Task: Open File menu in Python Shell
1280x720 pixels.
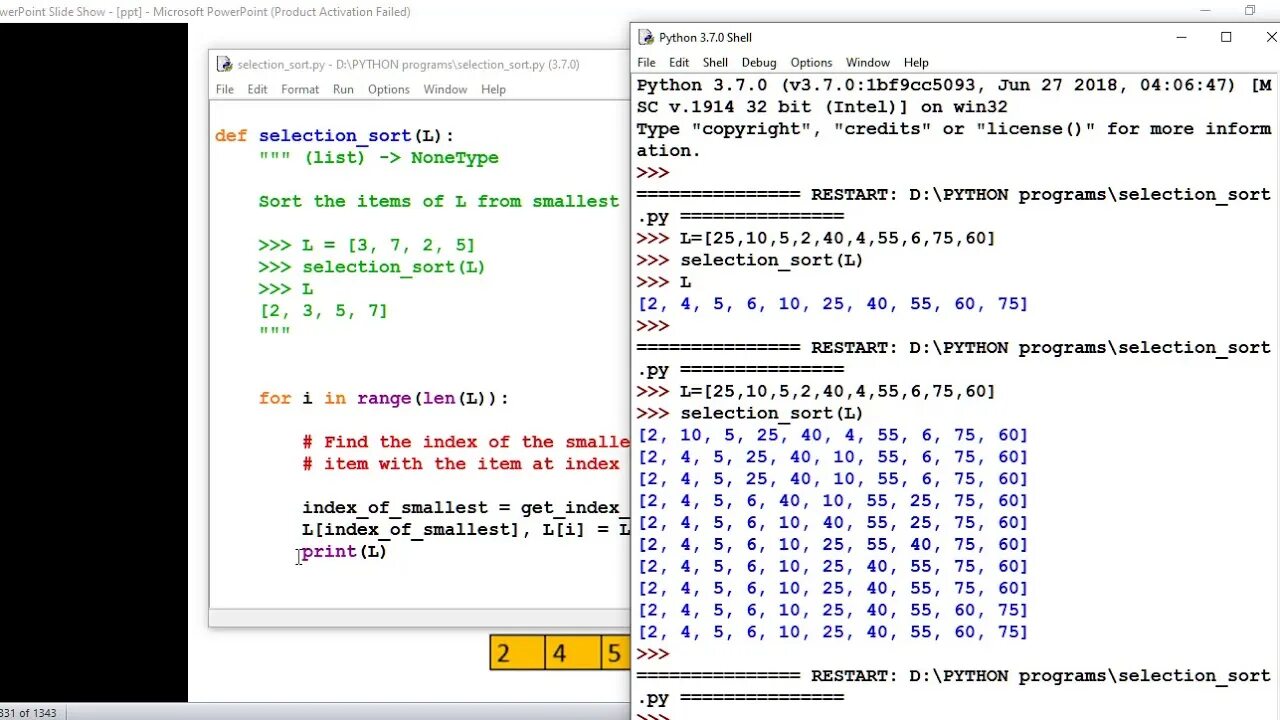Action: (x=647, y=62)
